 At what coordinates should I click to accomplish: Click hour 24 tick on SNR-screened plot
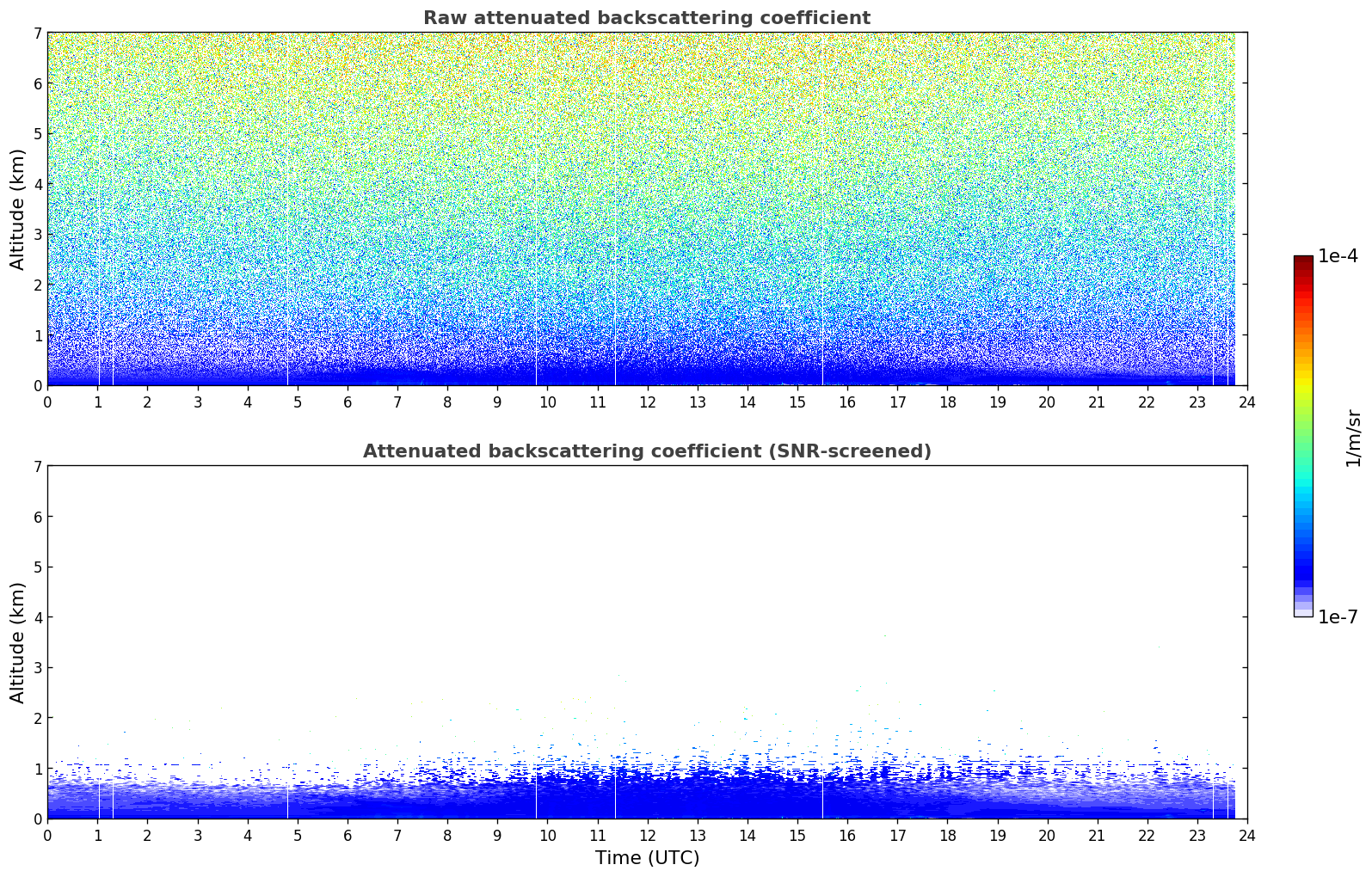pyautogui.click(x=1246, y=835)
